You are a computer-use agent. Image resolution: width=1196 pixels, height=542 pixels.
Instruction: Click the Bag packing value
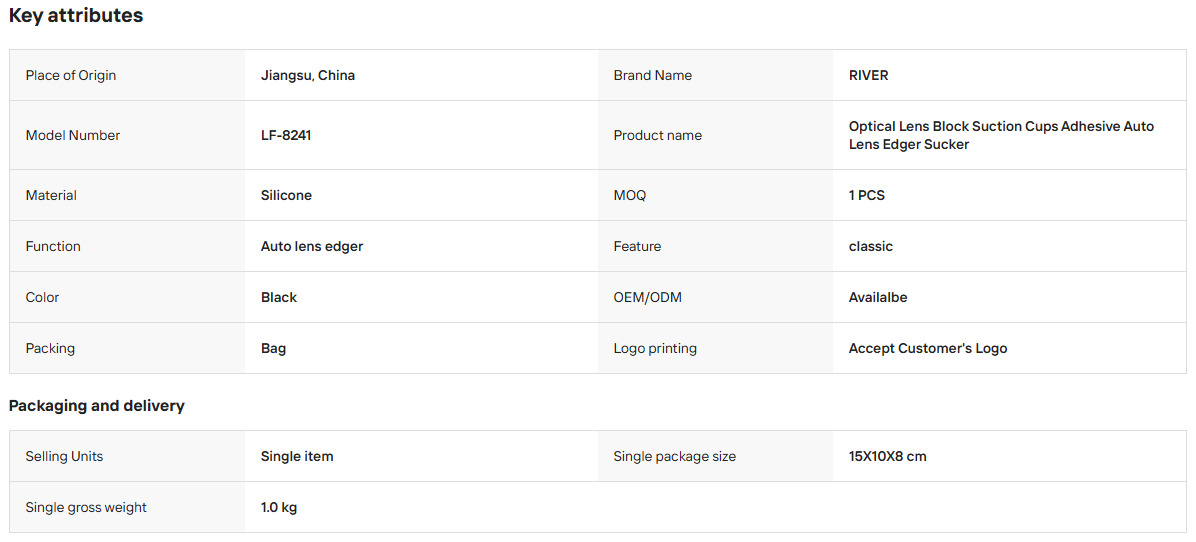(273, 348)
